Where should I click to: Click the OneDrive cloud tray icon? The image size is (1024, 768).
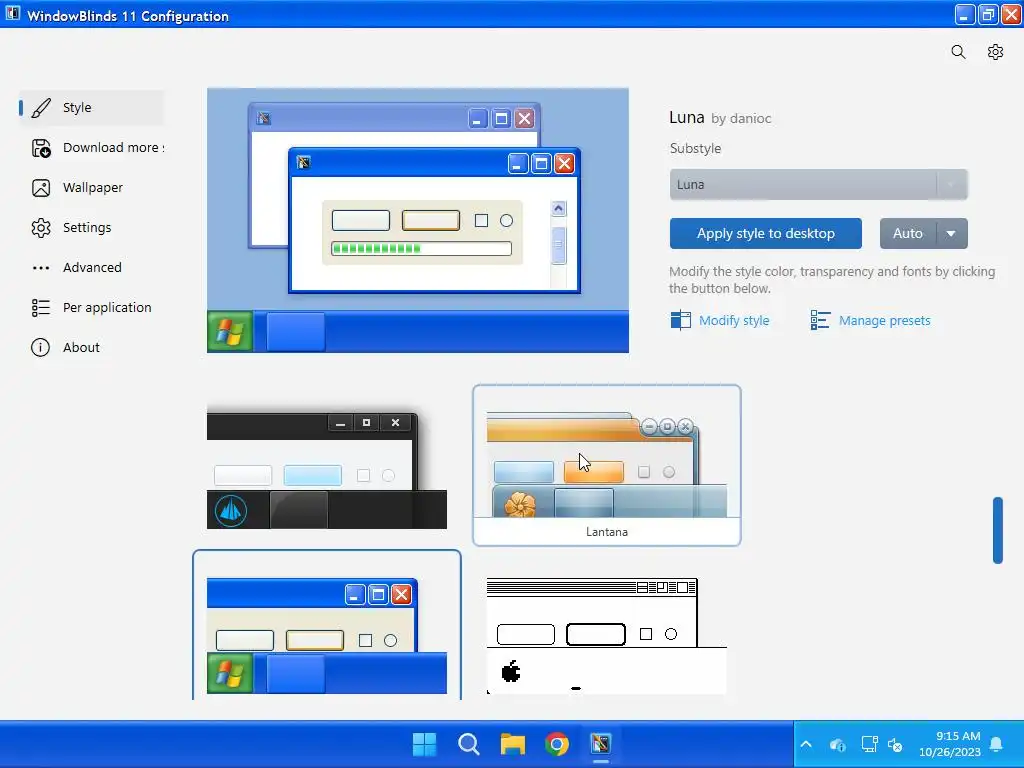838,744
